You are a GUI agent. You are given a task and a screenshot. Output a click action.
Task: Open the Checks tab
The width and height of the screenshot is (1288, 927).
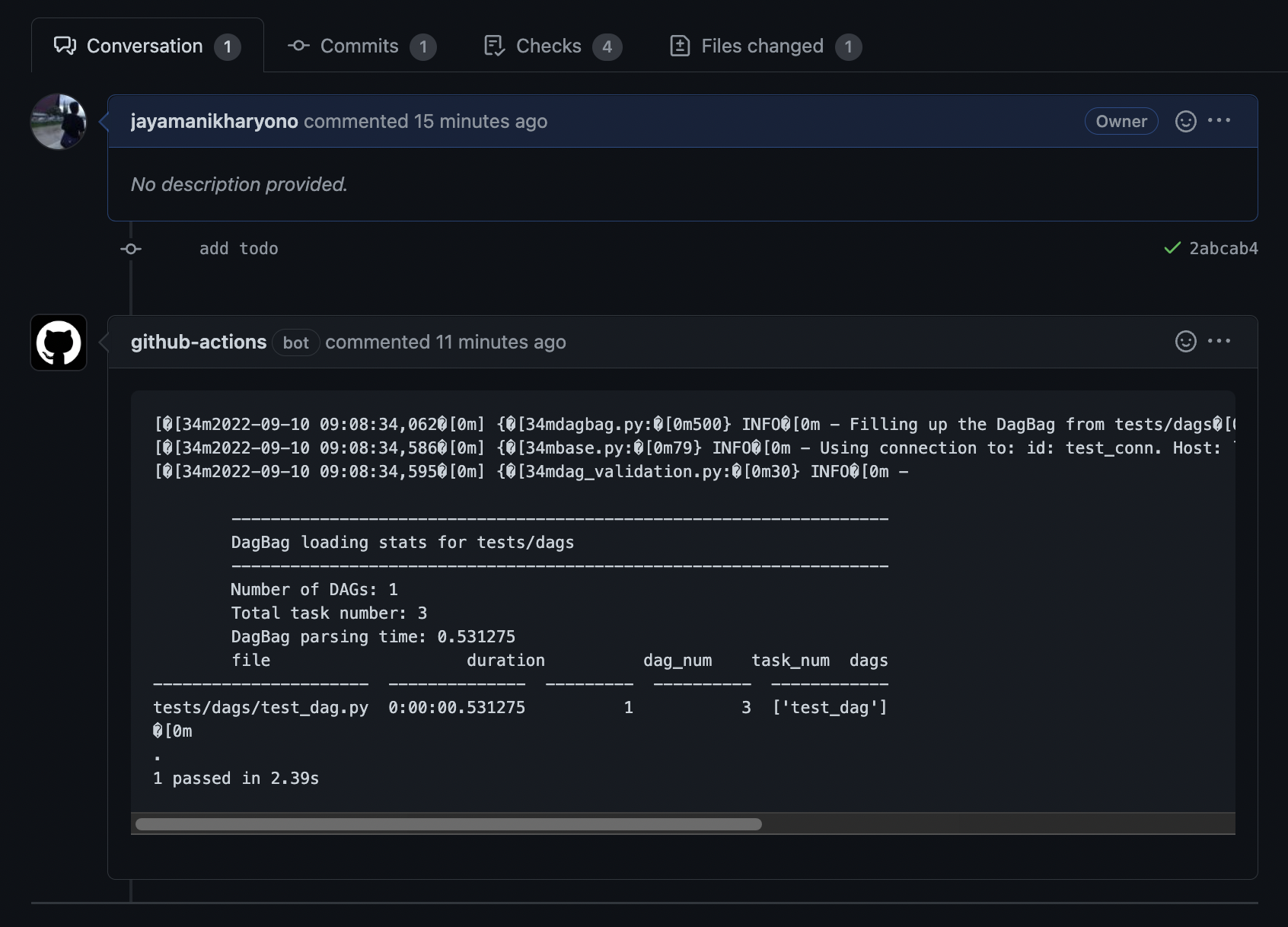point(552,46)
